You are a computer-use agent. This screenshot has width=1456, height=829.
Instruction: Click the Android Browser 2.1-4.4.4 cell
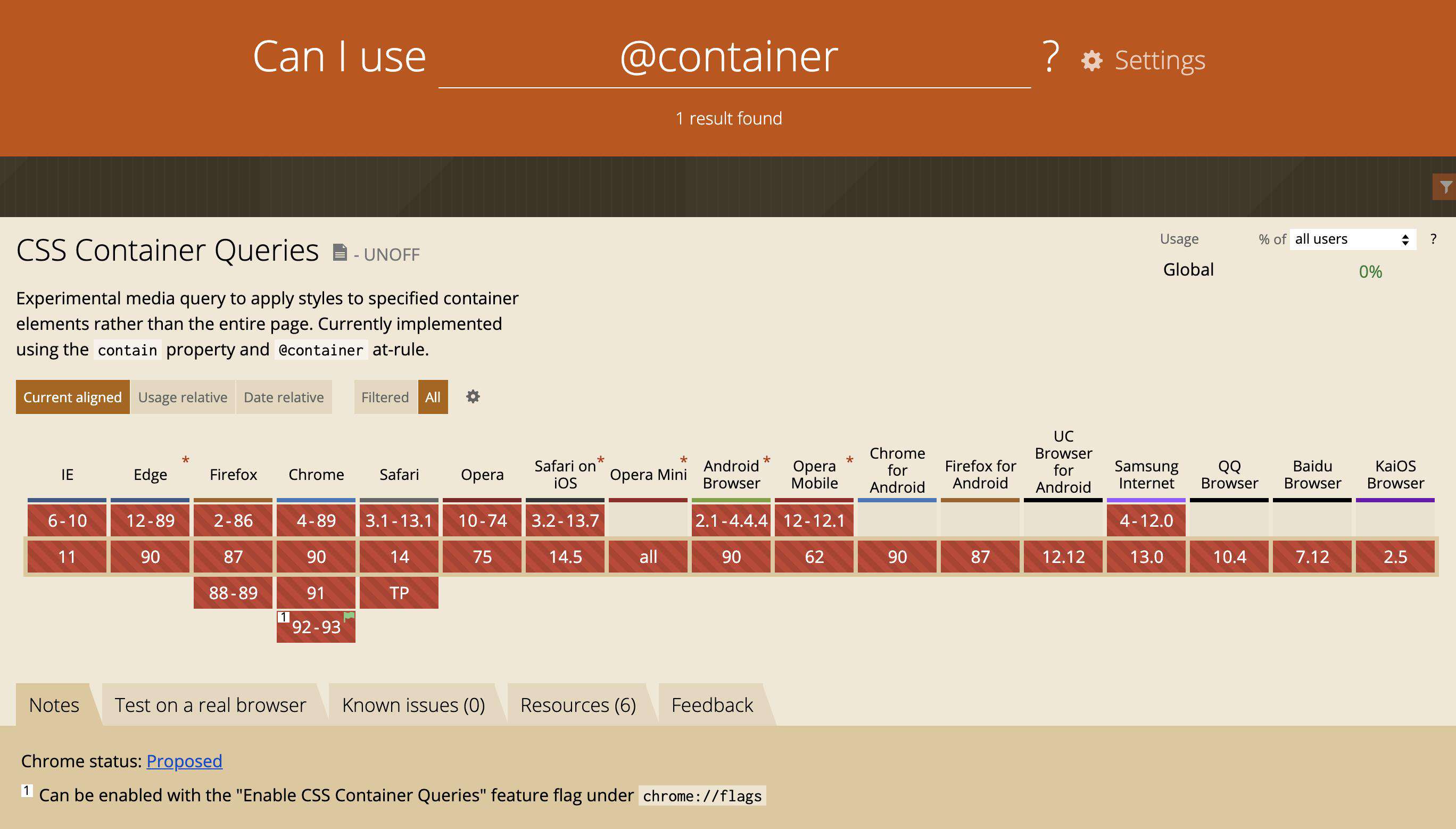(x=731, y=520)
